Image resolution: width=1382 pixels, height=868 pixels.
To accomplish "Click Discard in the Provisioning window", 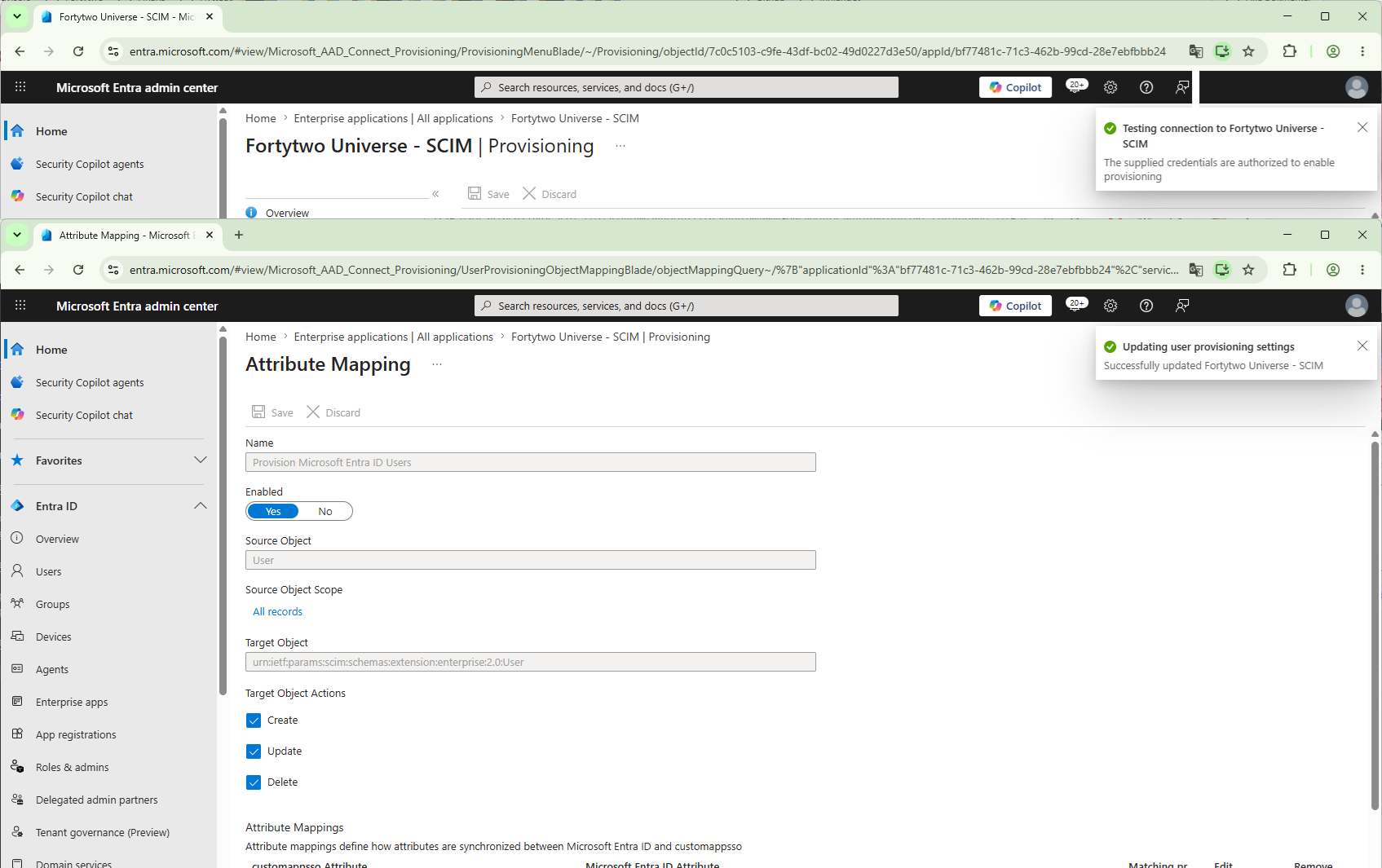I will click(550, 194).
